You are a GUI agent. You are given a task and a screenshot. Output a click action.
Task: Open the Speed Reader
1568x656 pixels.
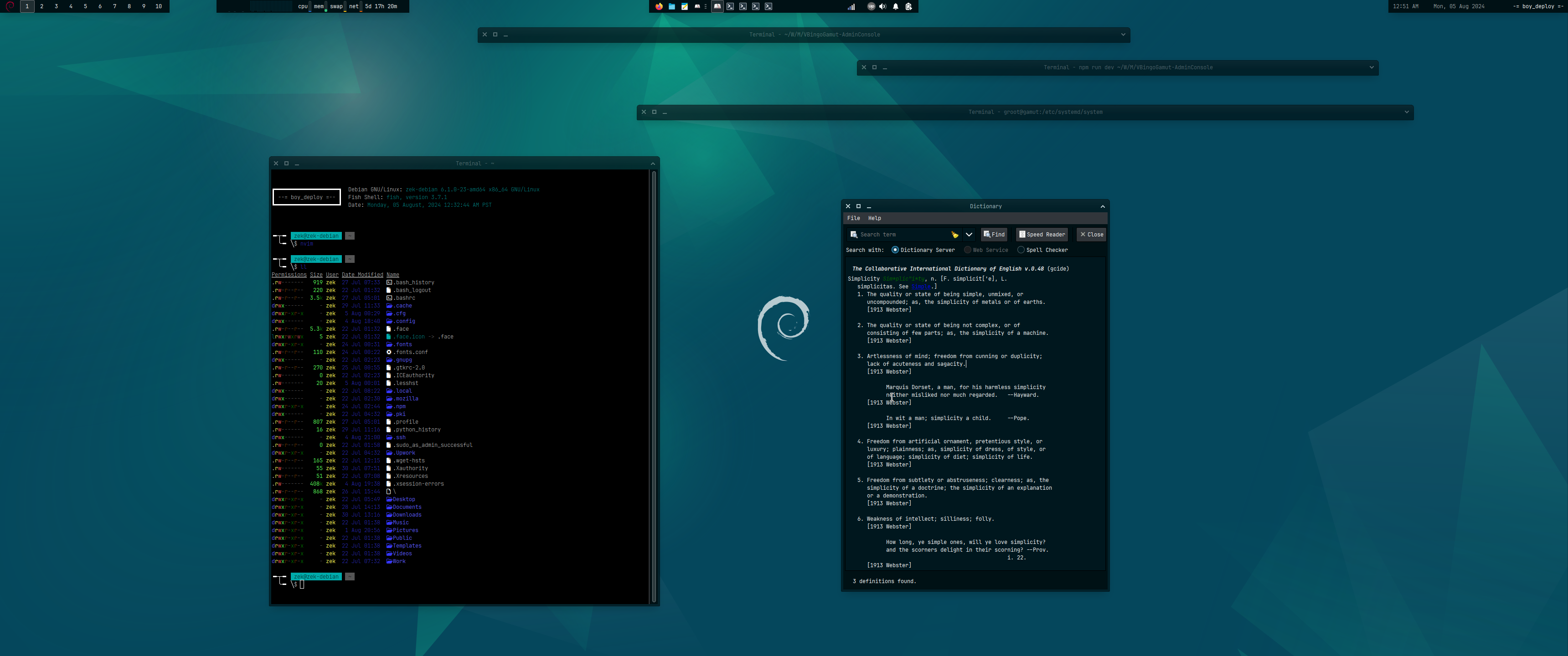click(x=1042, y=234)
